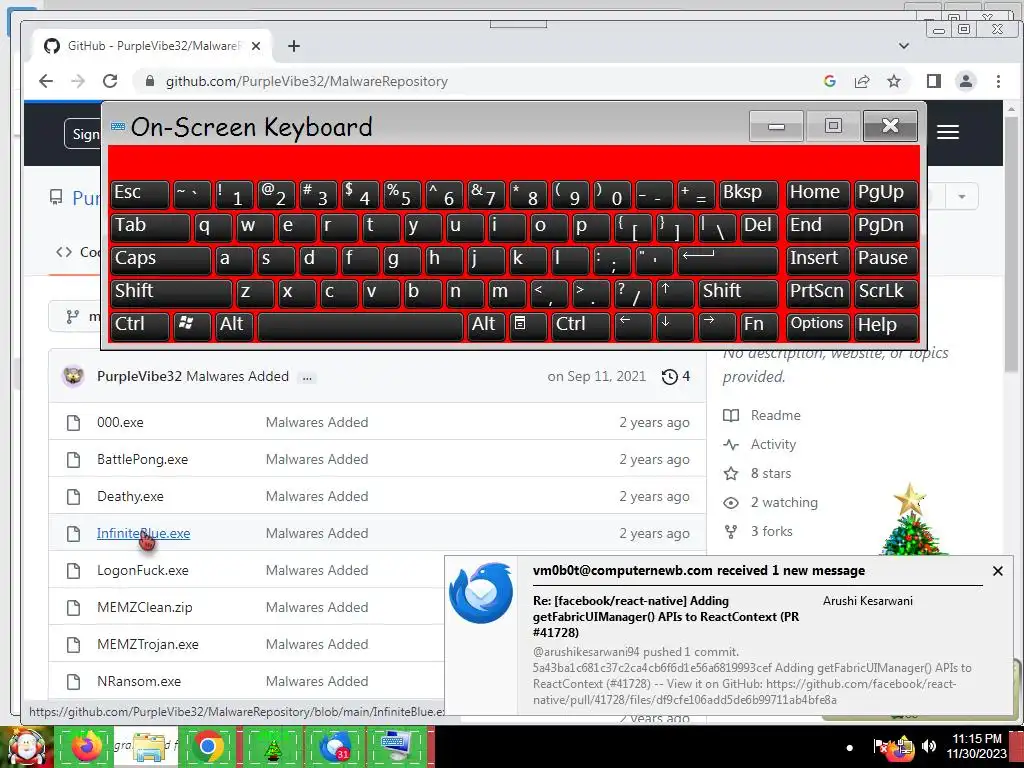Click the on-screen Enter key
The image size is (1024, 768).
coord(728,260)
